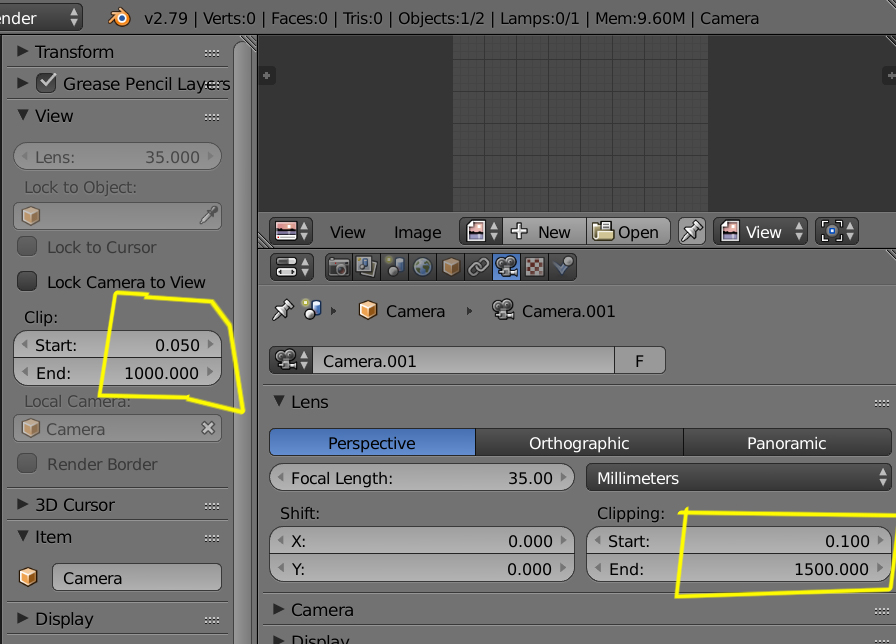
Task: Adjust the View Lens 35.000 slider
Action: tap(117, 156)
